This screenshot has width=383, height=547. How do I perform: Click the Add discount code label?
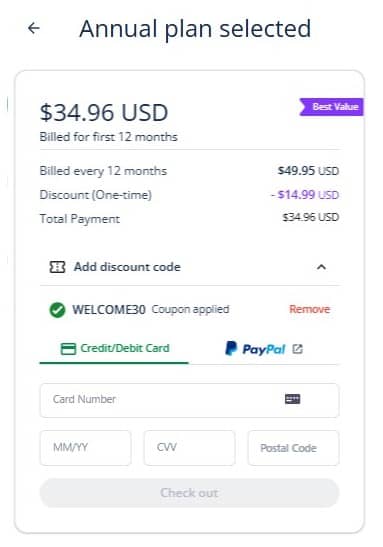pyautogui.click(x=127, y=267)
